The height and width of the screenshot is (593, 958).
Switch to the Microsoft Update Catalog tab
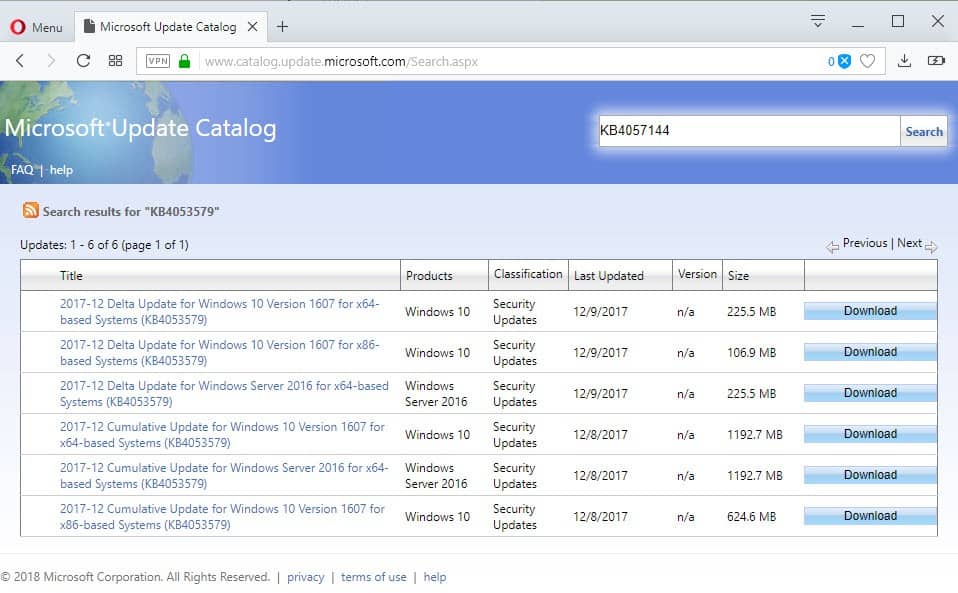(x=167, y=27)
